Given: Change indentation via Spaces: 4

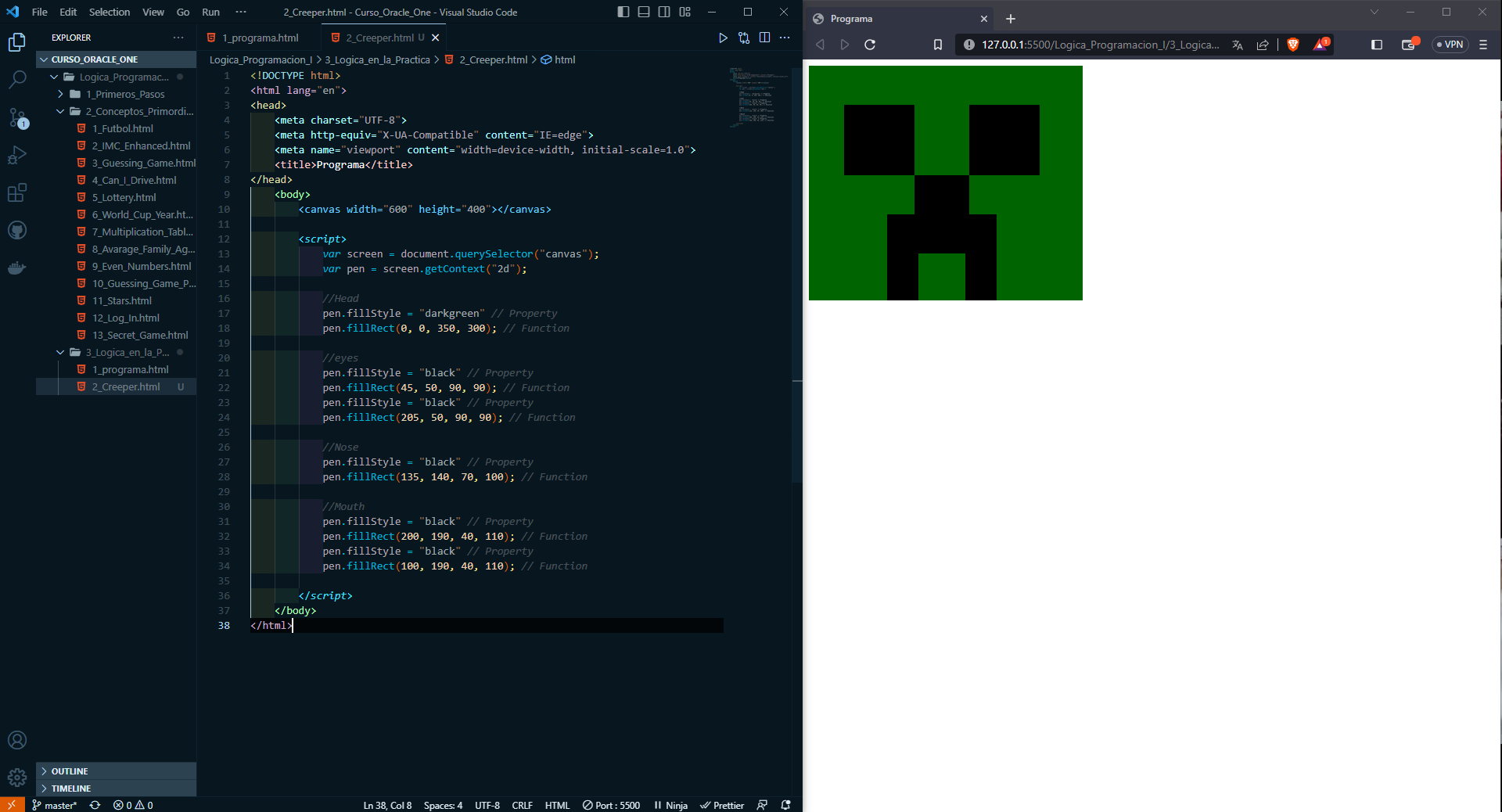Looking at the screenshot, I should [443, 805].
